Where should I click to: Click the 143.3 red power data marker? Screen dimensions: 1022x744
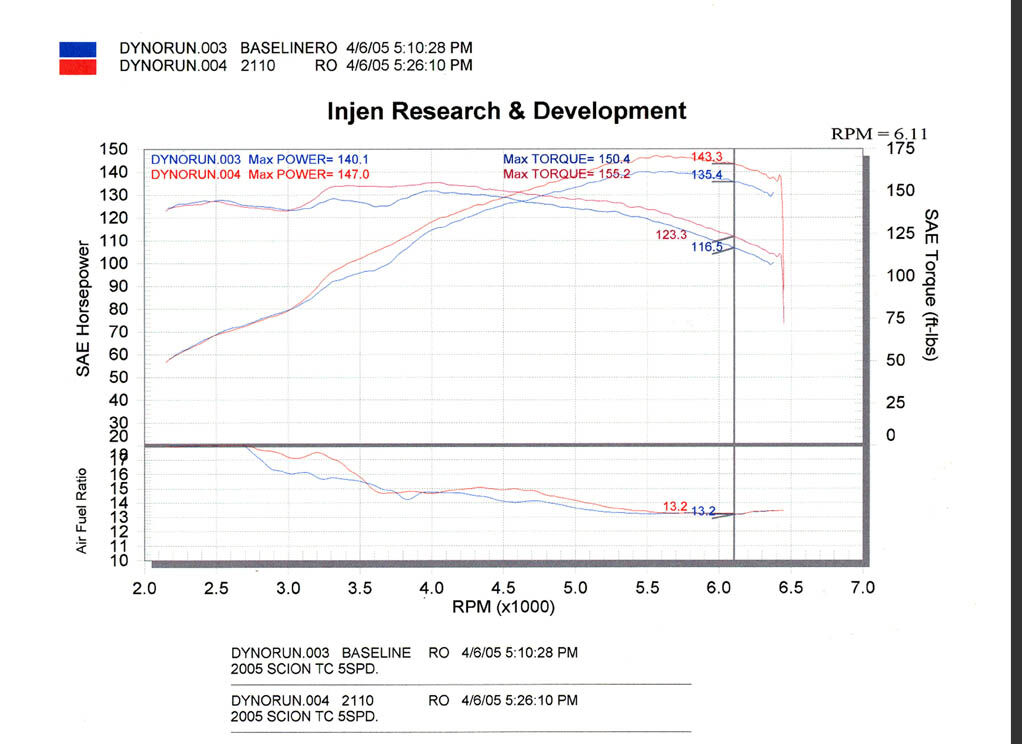click(x=707, y=157)
